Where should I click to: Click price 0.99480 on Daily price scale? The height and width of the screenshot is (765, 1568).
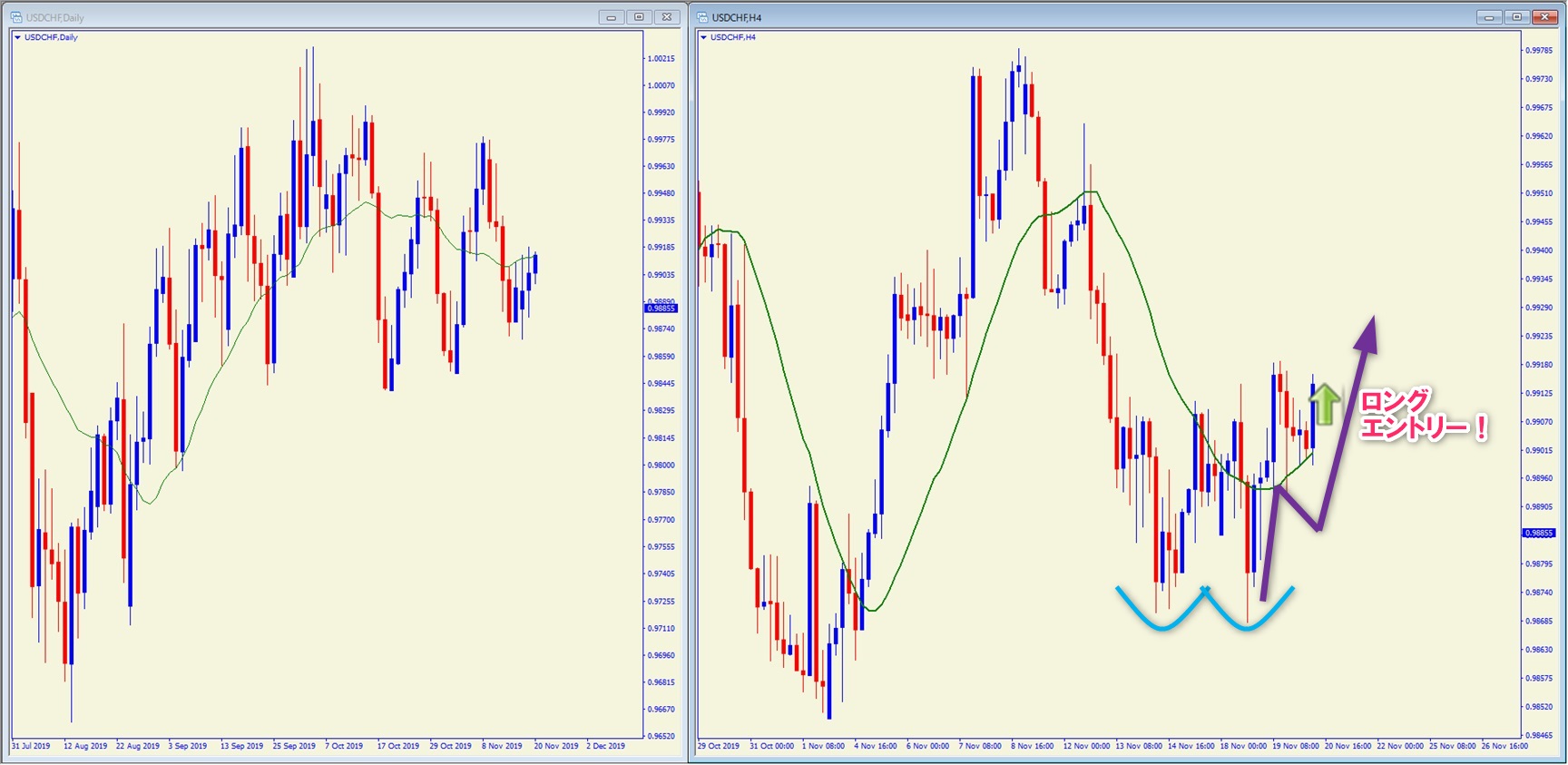tap(661, 193)
